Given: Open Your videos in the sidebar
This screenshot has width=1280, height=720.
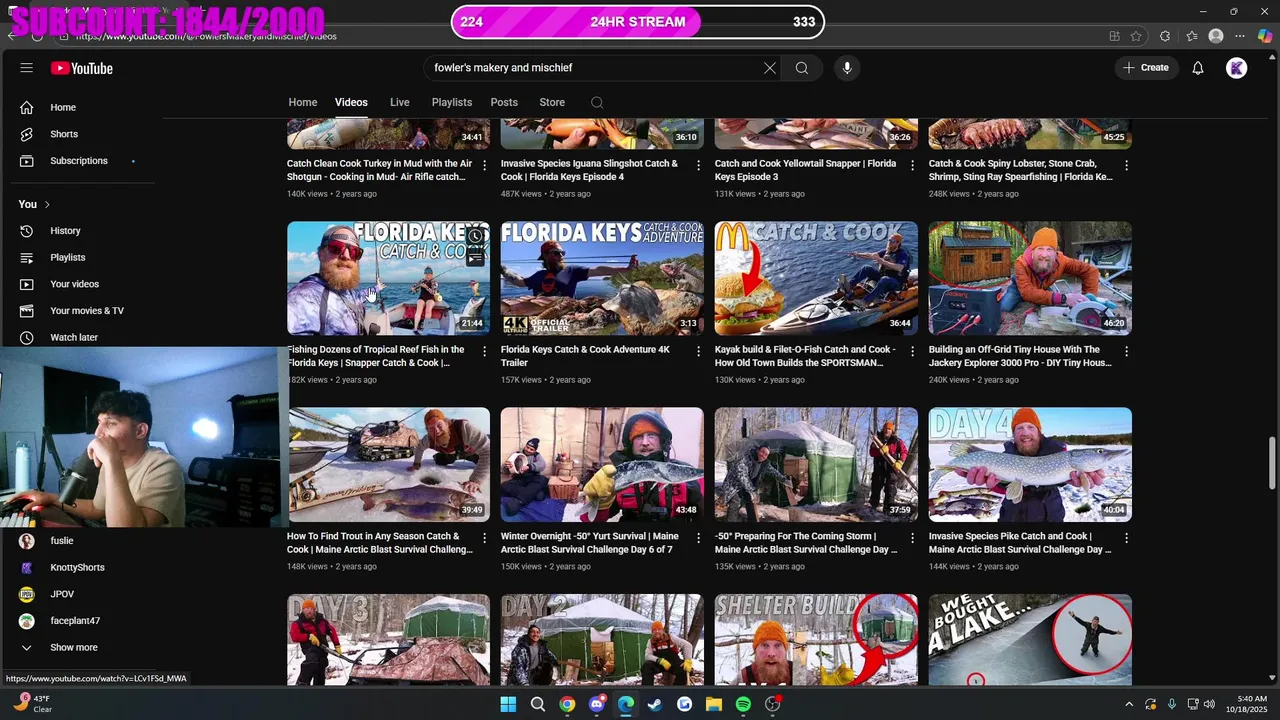Looking at the screenshot, I should [x=74, y=284].
